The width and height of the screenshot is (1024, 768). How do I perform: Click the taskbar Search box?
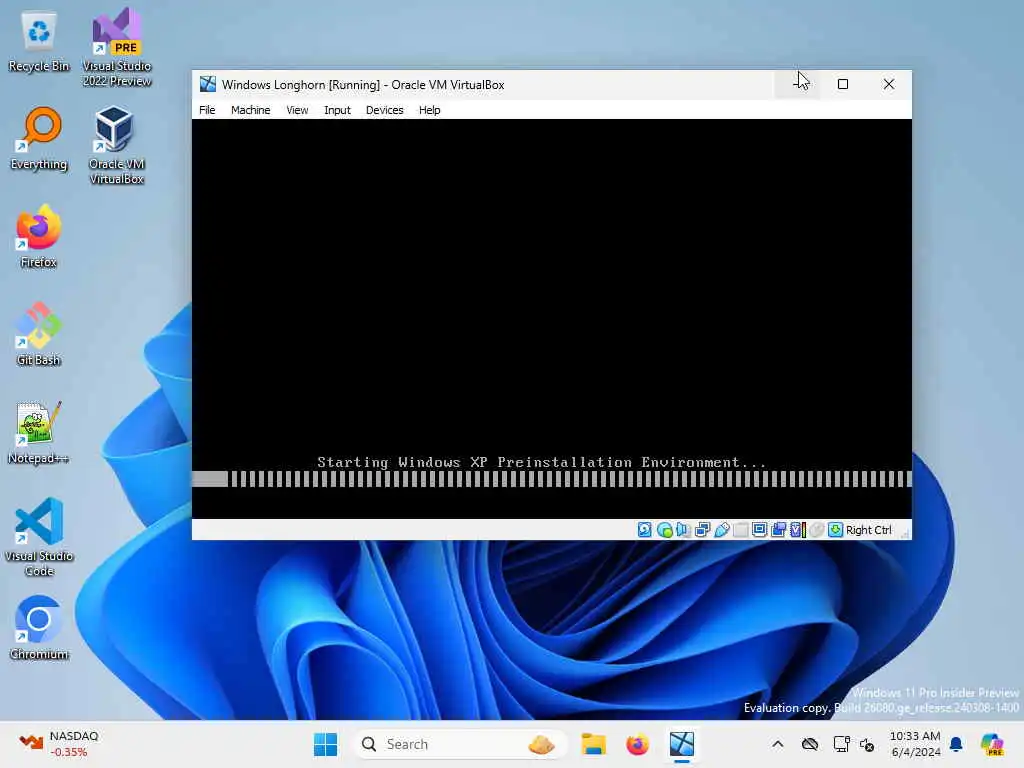(460, 744)
